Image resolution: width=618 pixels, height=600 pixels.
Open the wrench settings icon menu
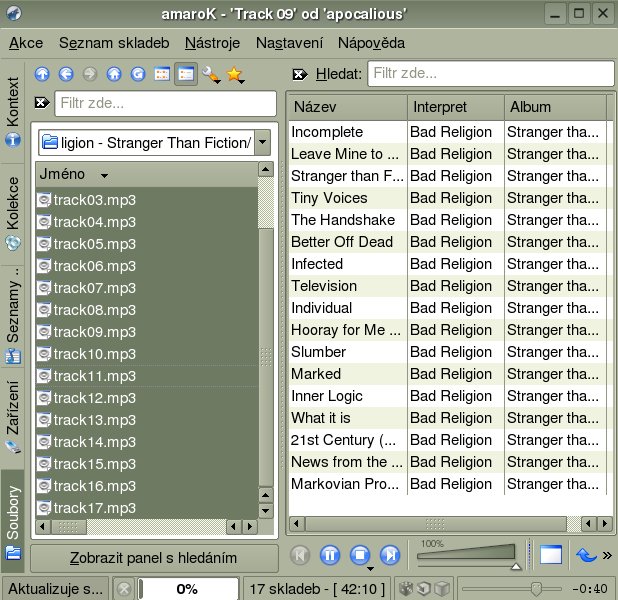[211, 74]
